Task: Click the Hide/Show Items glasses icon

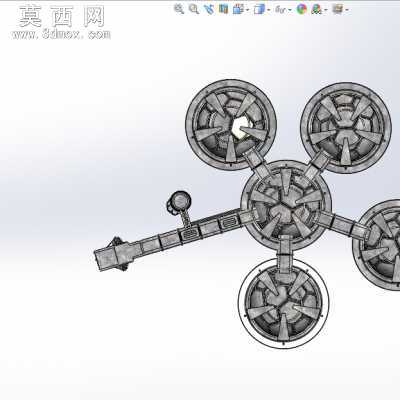Action: (280, 10)
